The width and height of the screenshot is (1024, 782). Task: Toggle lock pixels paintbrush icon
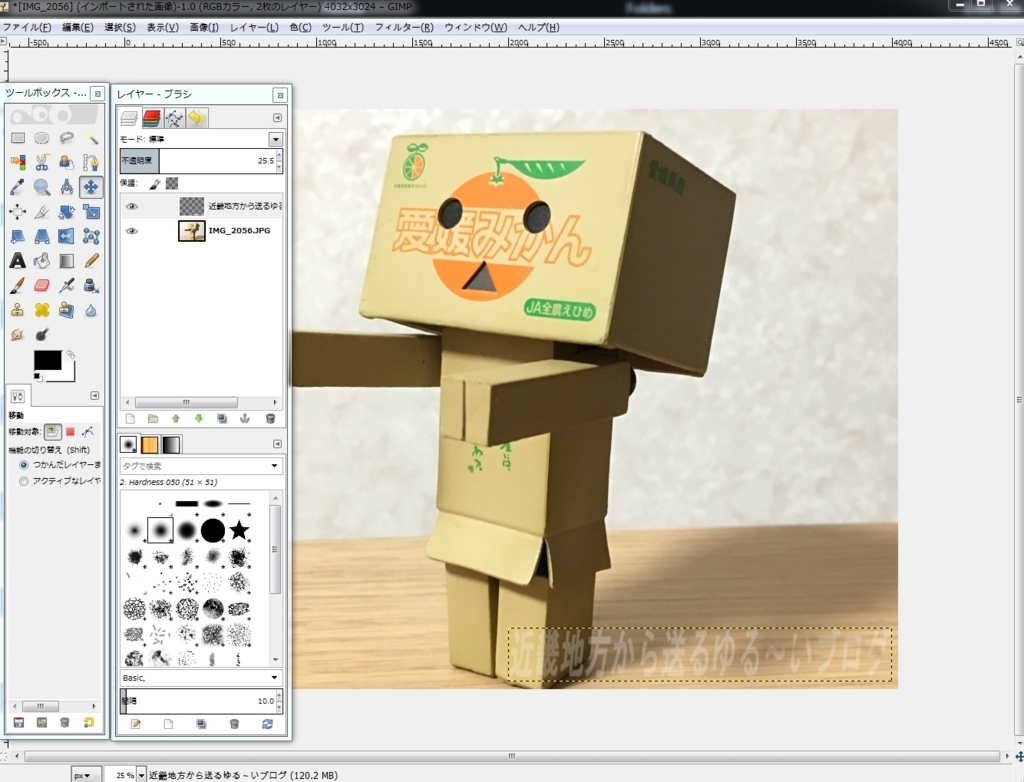(155, 184)
